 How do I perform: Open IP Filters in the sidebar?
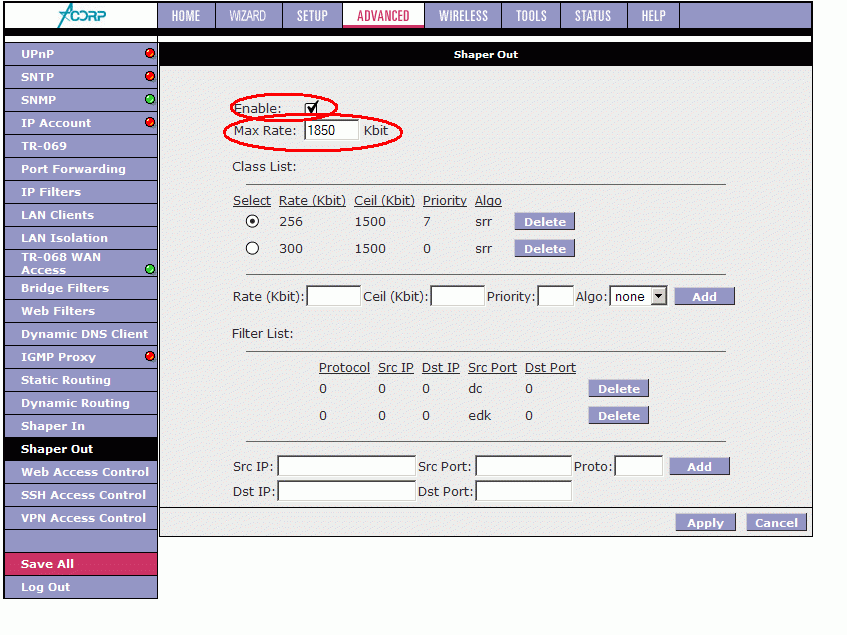click(80, 192)
